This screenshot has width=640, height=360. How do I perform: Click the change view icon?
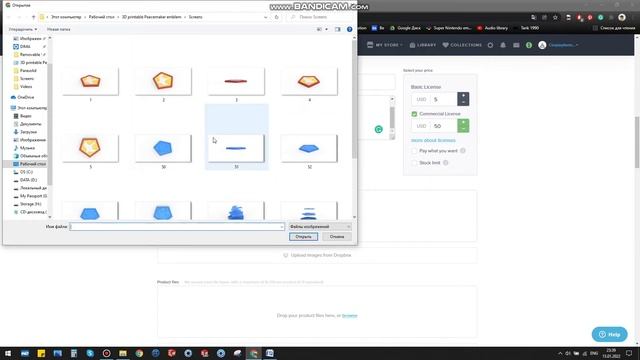(320, 29)
